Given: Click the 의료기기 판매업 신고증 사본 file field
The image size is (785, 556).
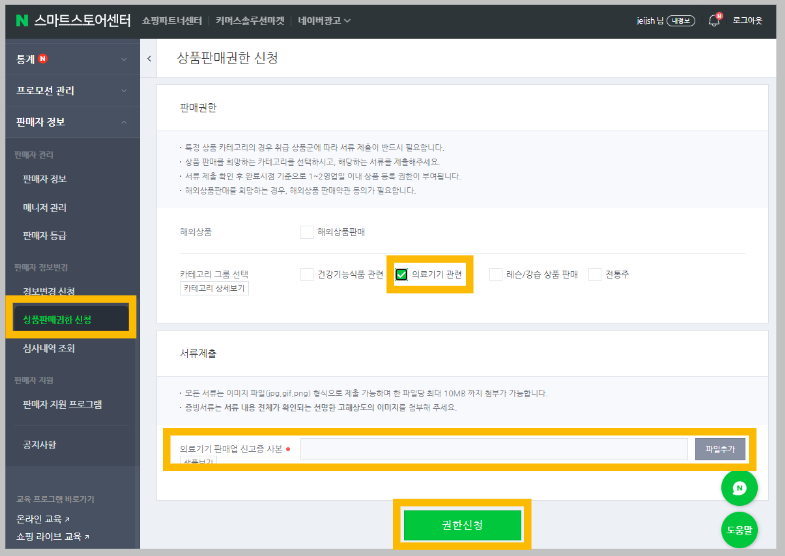Looking at the screenshot, I should [x=494, y=449].
